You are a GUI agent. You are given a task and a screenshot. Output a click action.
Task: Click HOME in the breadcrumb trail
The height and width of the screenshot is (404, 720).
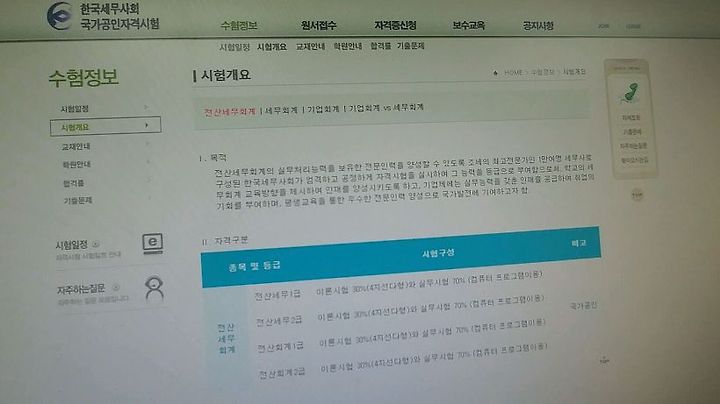pos(513,73)
